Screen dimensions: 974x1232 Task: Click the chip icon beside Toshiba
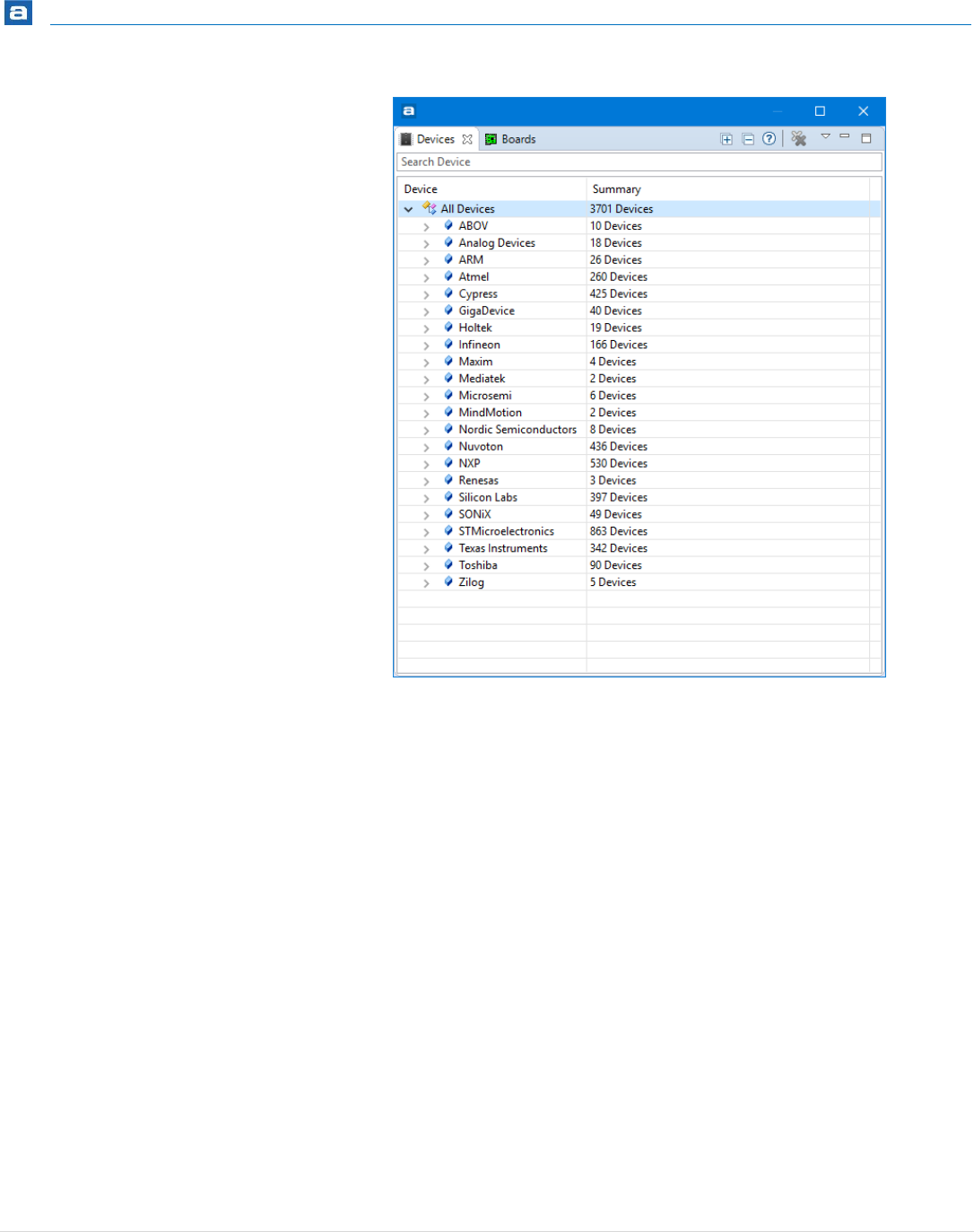pyautogui.click(x=448, y=565)
